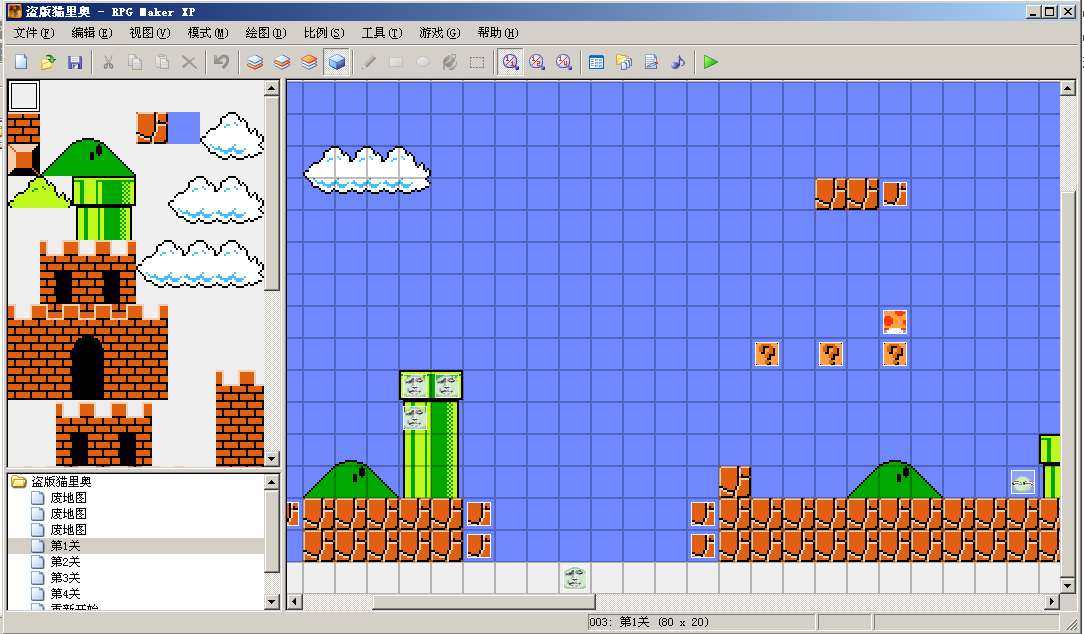This screenshot has width=1084, height=634.
Task: Pick the small brick tile in tileset palette
Action: [24, 128]
